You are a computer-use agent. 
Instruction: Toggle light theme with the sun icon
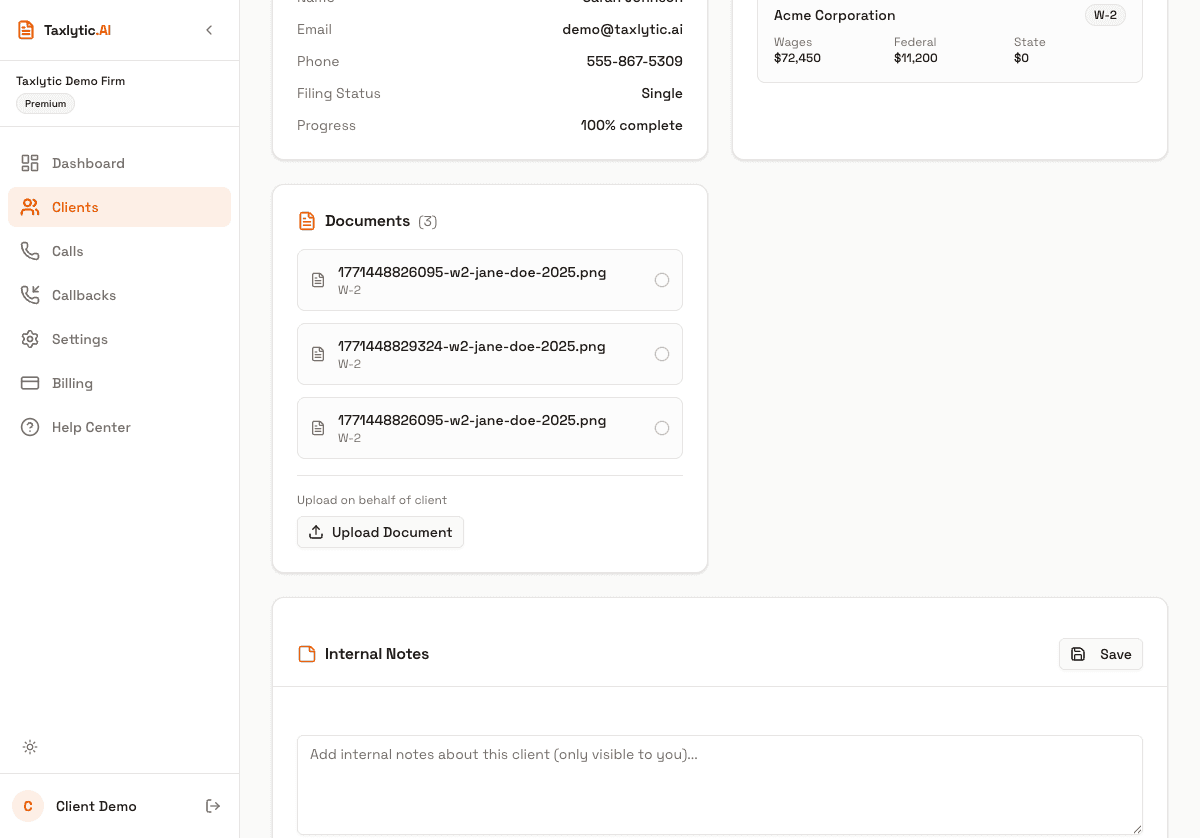[30, 747]
